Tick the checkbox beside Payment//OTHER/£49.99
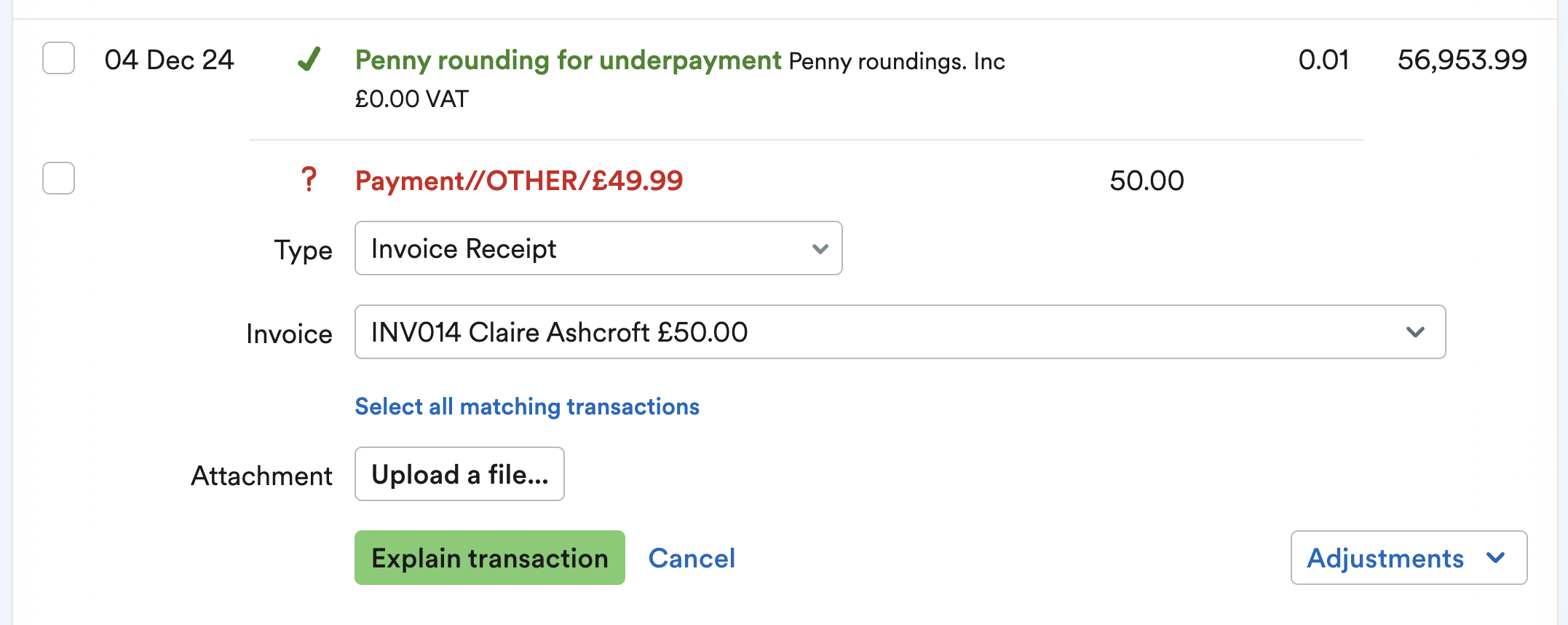 click(x=58, y=178)
